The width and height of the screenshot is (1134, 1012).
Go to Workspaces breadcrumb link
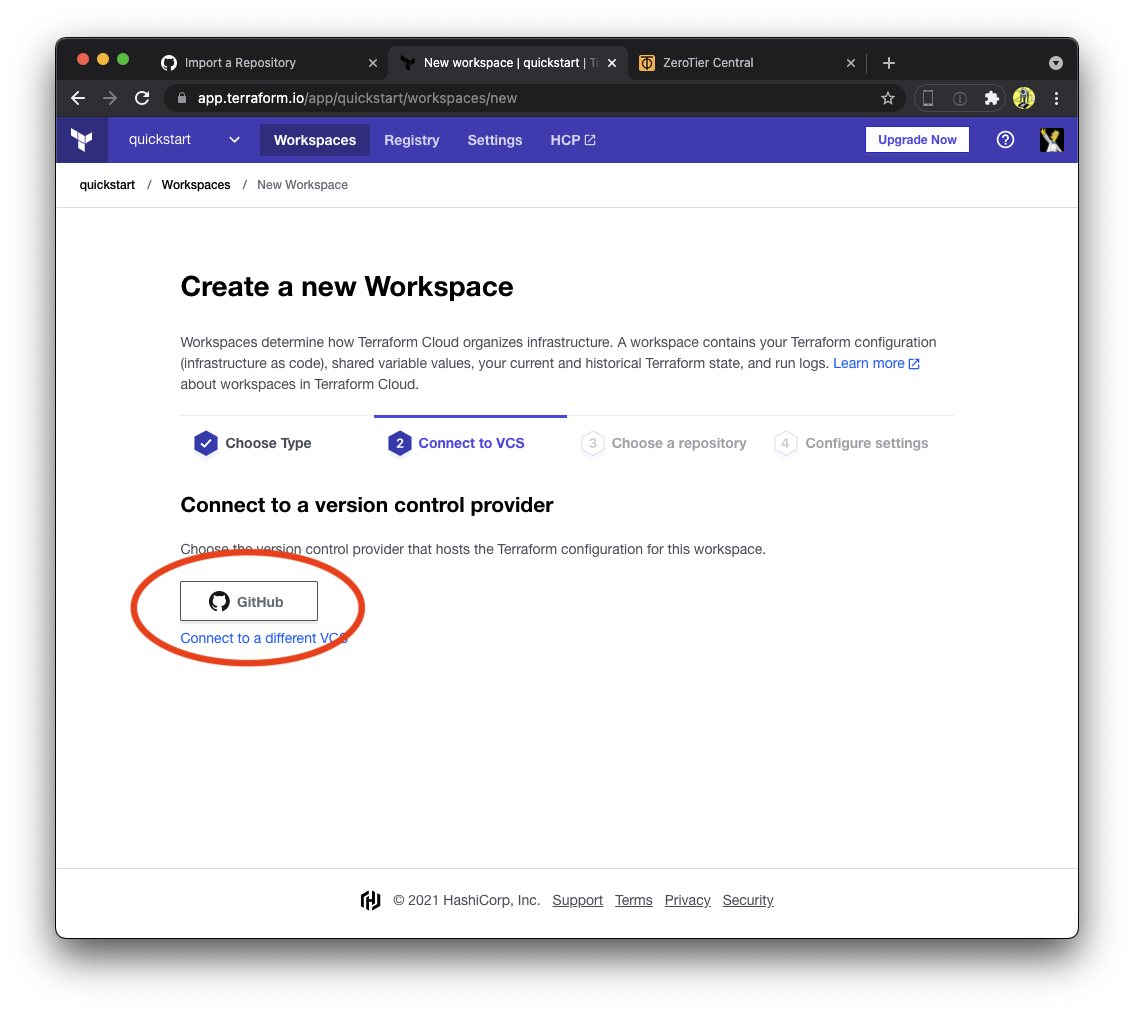(196, 184)
